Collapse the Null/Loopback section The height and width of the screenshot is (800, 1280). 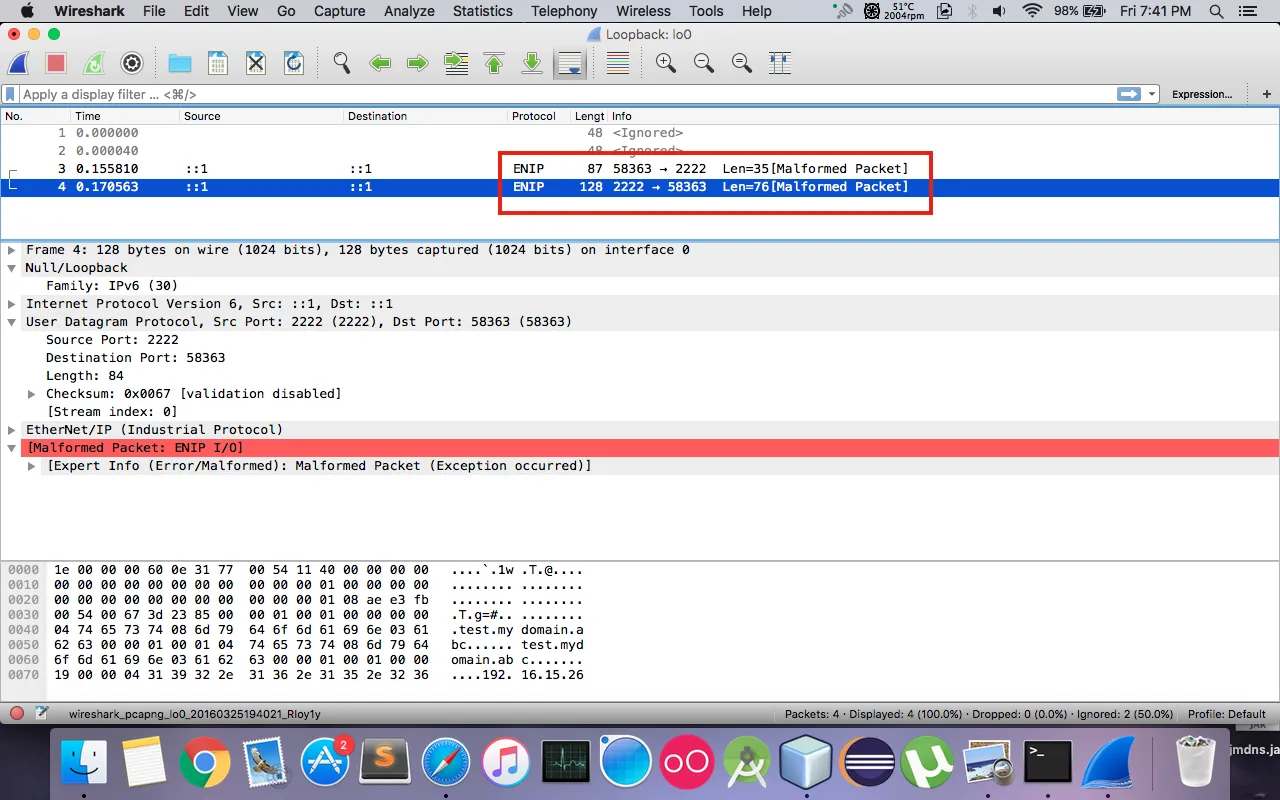tap(12, 268)
